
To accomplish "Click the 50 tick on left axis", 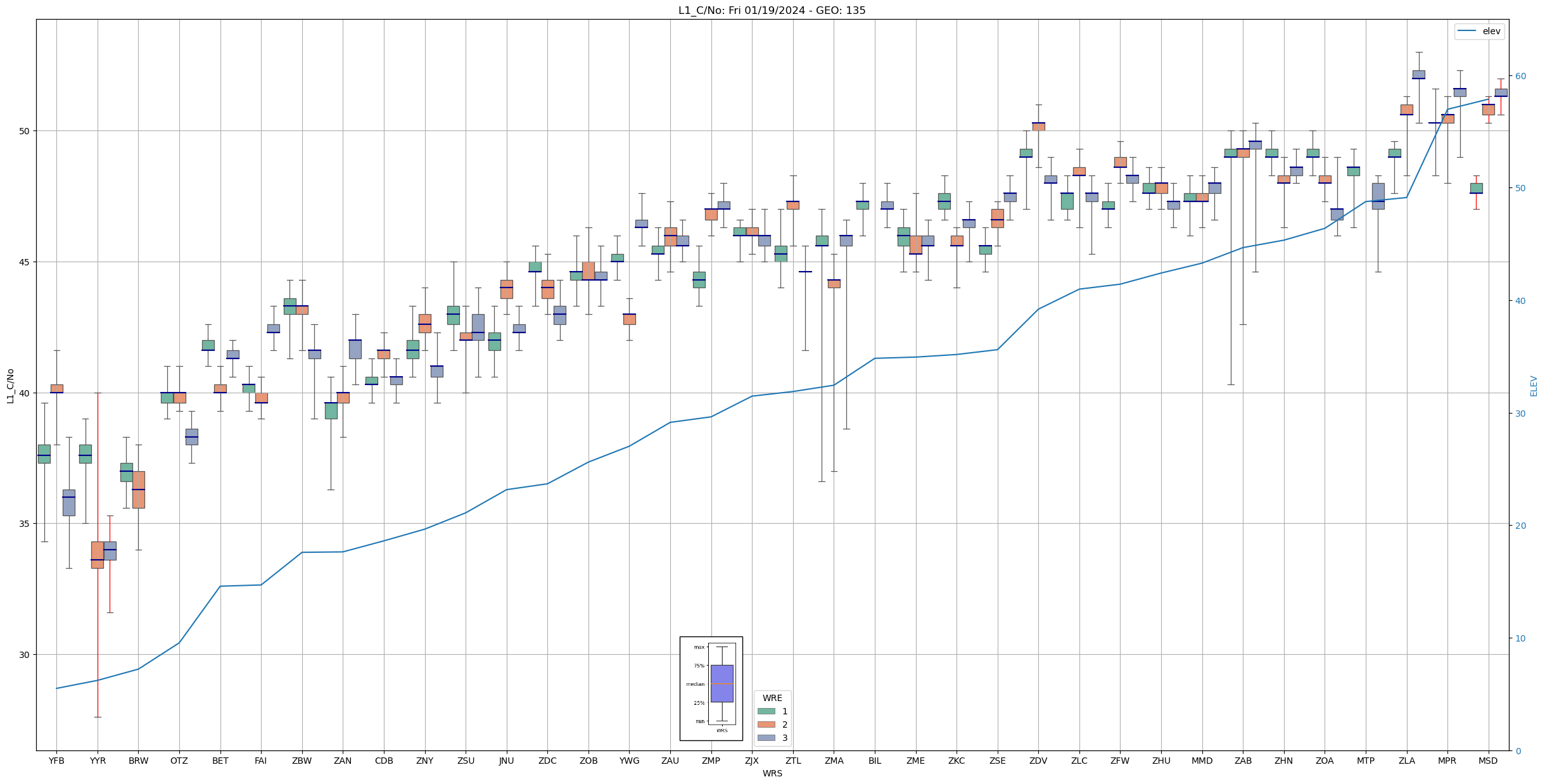I will tap(24, 131).
